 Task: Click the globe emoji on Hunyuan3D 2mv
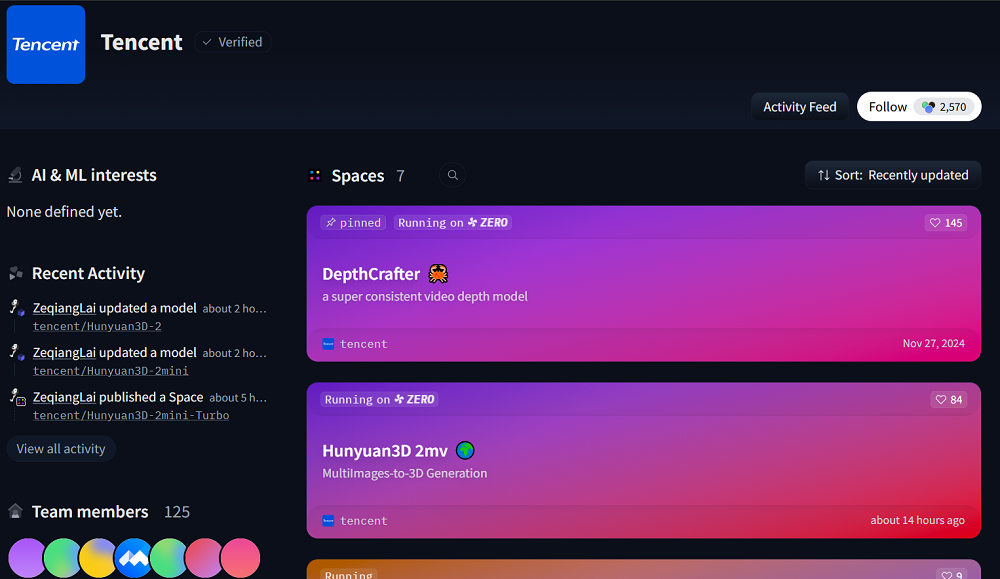pos(466,451)
